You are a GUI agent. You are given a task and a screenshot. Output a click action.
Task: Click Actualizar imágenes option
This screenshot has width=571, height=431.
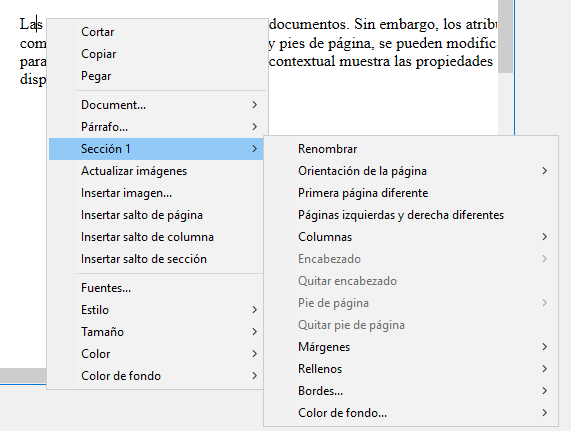click(156, 171)
